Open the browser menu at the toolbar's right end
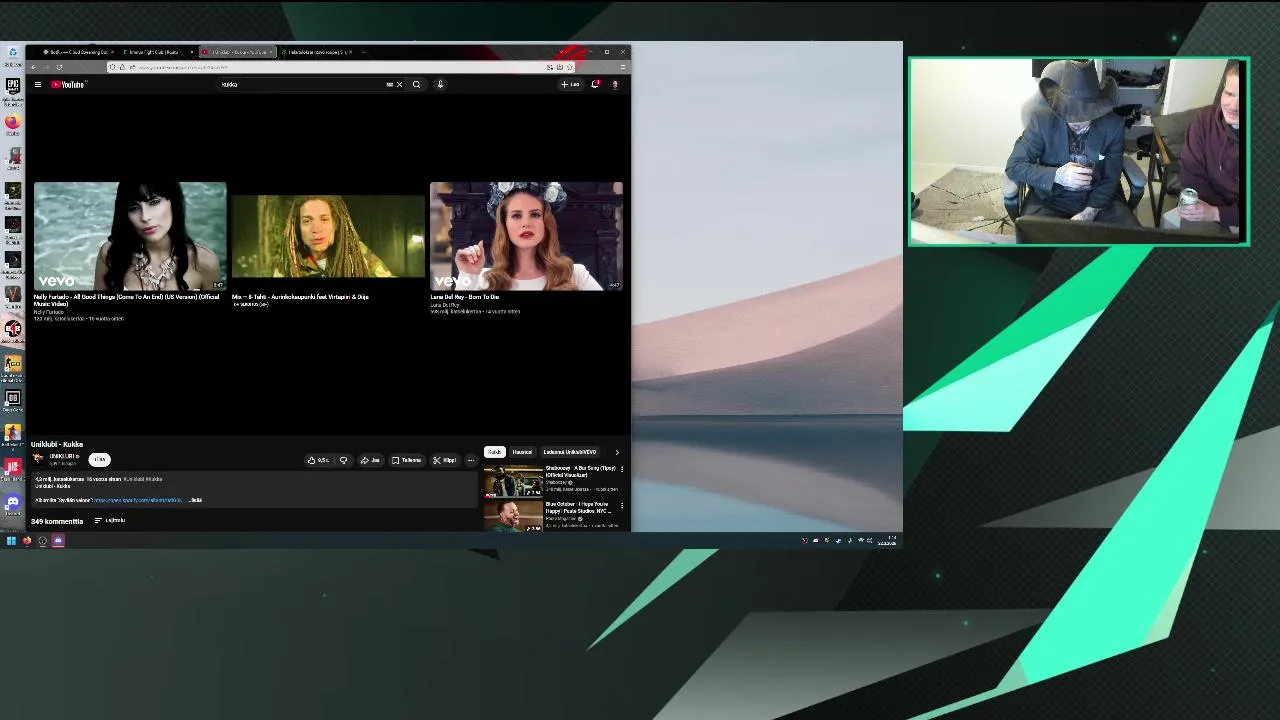The height and width of the screenshot is (720, 1280). pyautogui.click(x=622, y=67)
